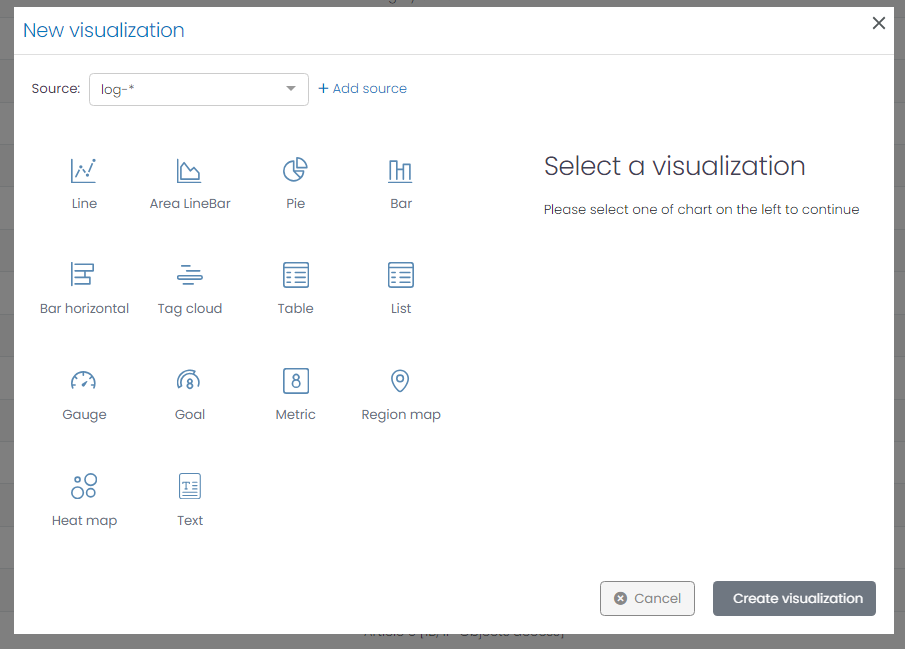Click the Source: label
The width and height of the screenshot is (905, 649).
coord(55,88)
